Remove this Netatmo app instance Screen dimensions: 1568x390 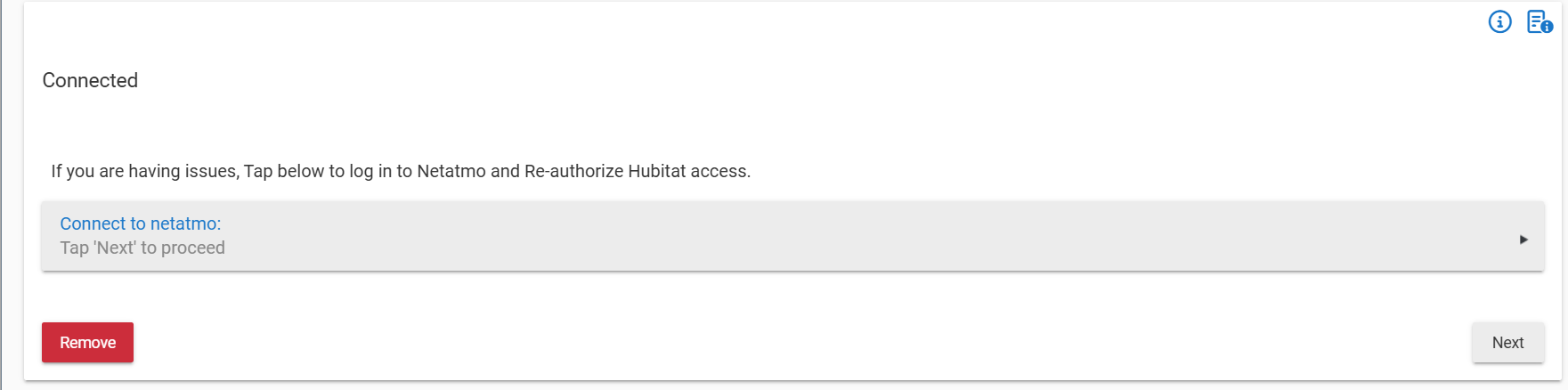pyautogui.click(x=87, y=343)
